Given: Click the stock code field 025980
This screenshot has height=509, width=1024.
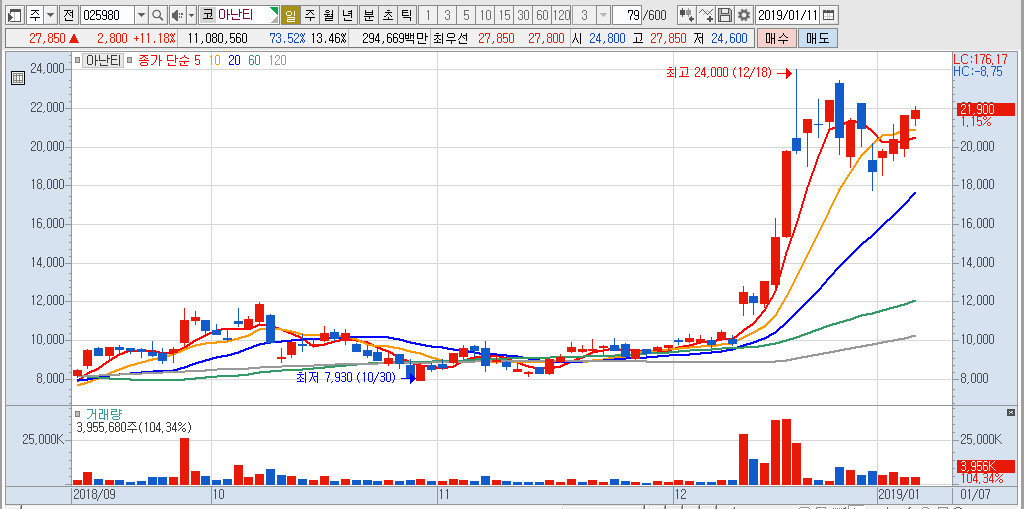Looking at the screenshot, I should point(107,14).
